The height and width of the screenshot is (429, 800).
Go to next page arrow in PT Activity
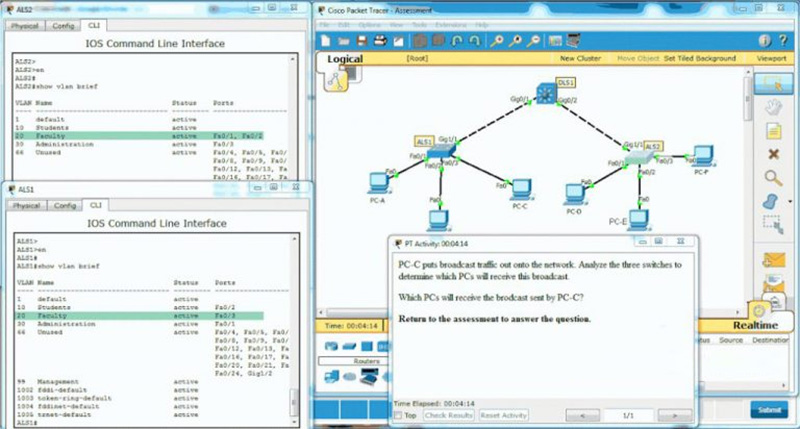coord(674,416)
